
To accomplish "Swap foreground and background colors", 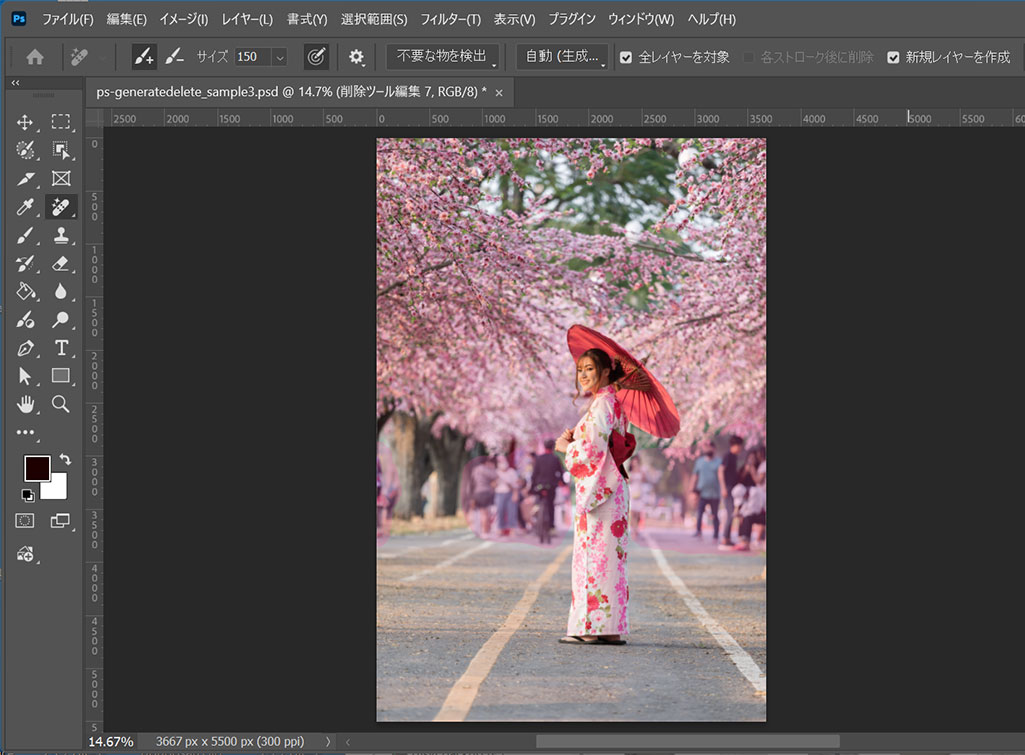I will (x=65, y=460).
